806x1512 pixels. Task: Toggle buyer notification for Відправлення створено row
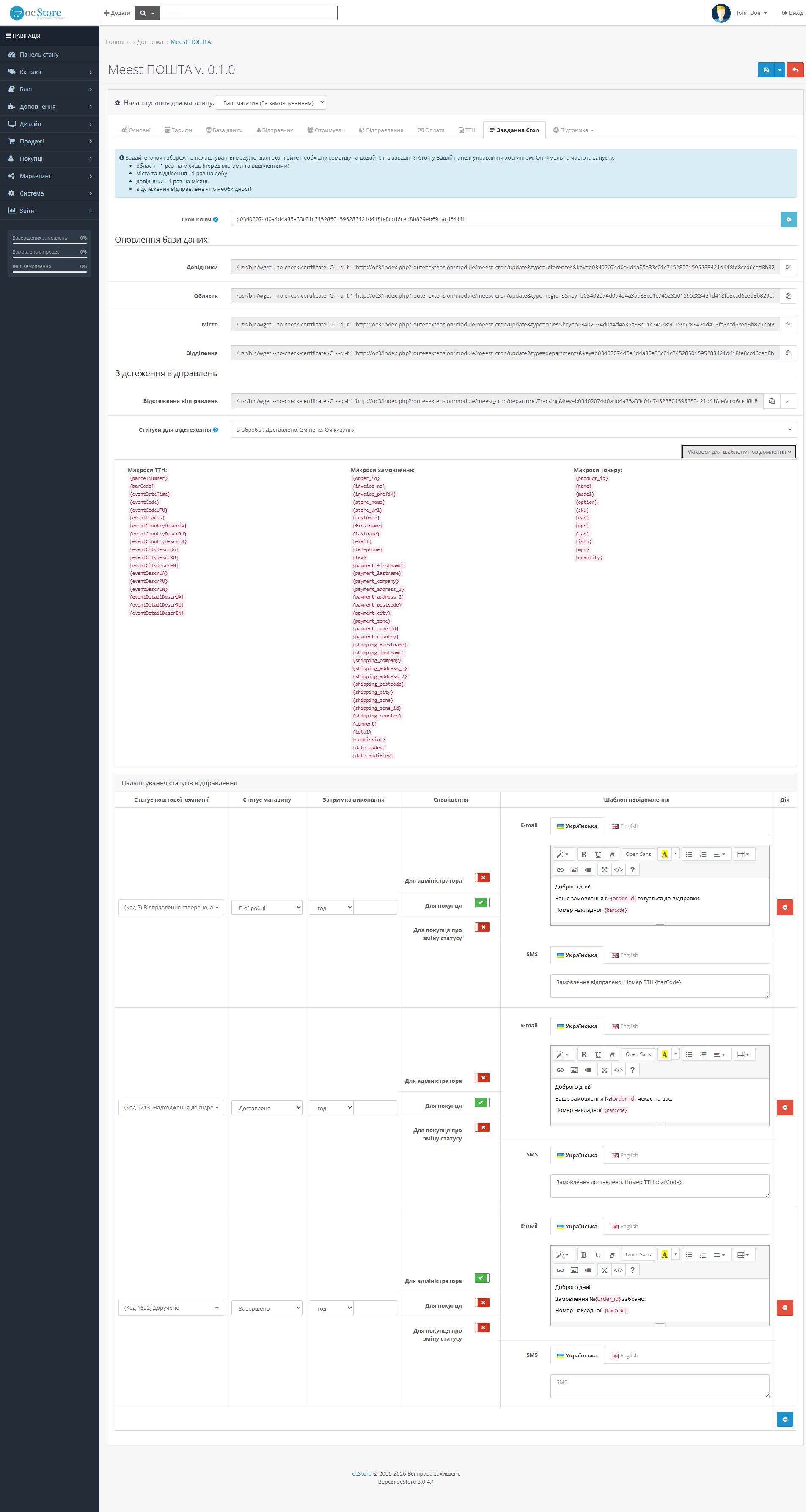click(482, 902)
